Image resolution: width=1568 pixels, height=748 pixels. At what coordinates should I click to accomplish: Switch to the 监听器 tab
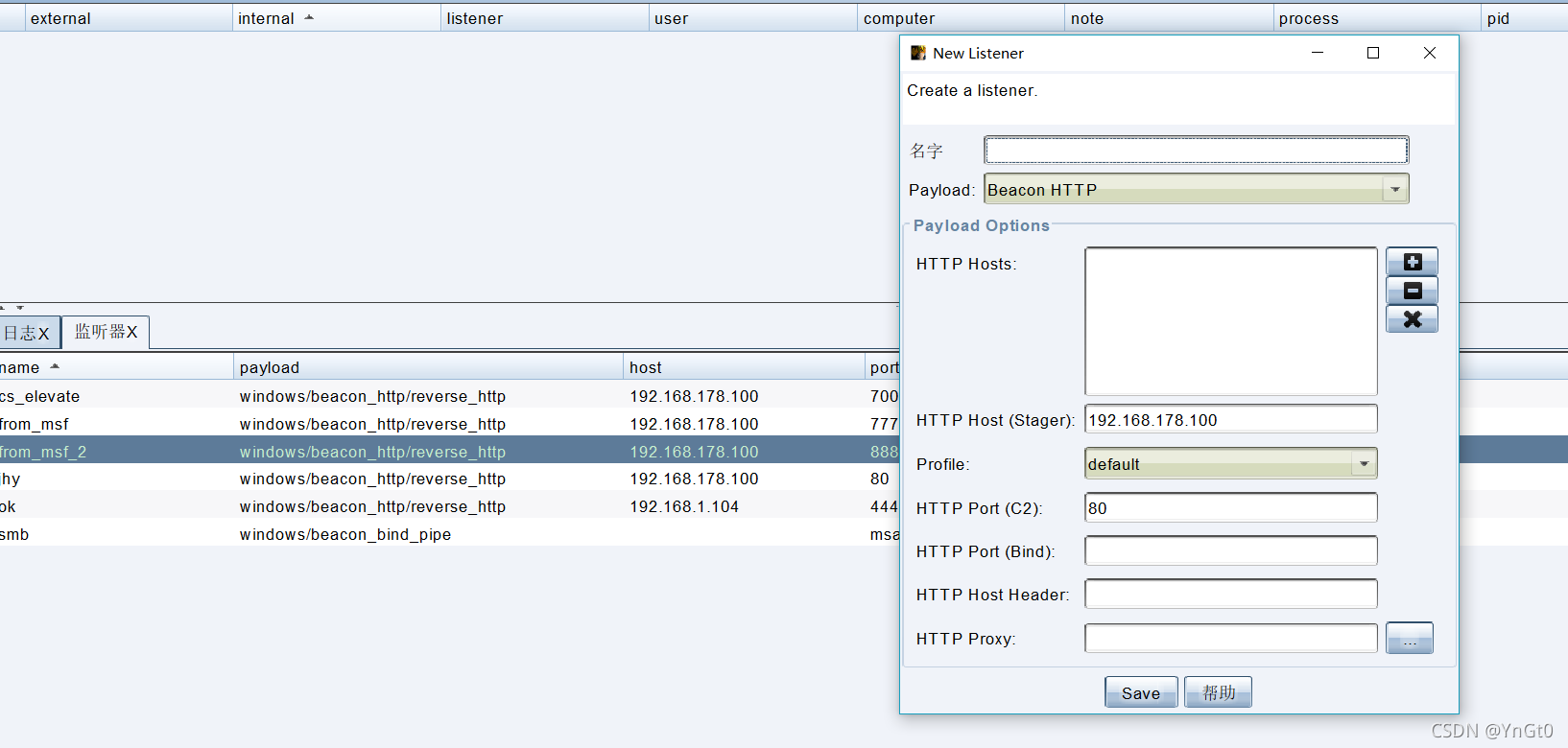pyautogui.click(x=106, y=332)
